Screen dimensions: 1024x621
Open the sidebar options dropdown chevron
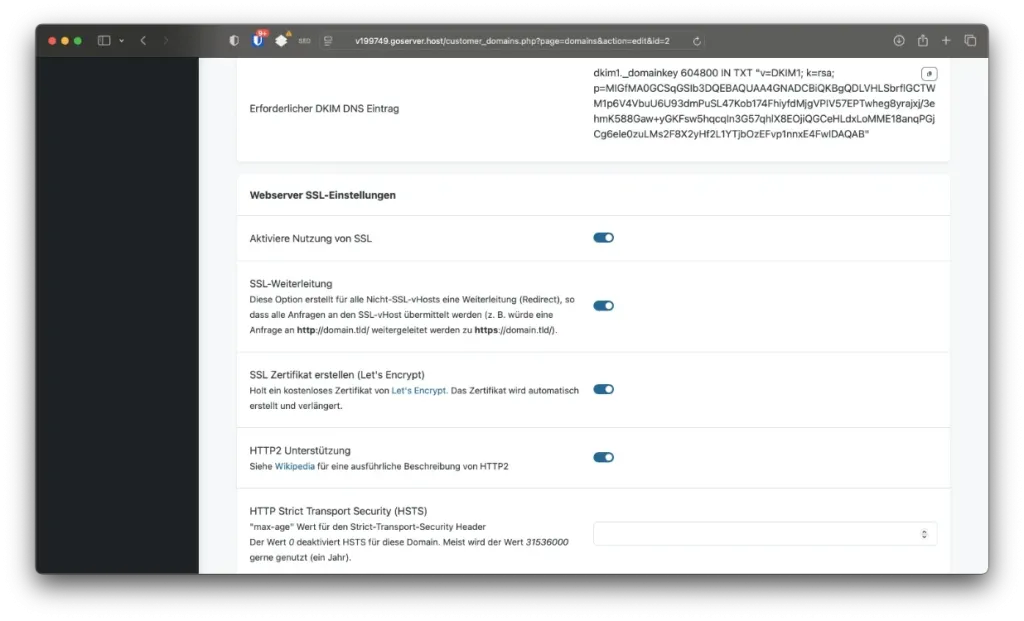pos(120,41)
